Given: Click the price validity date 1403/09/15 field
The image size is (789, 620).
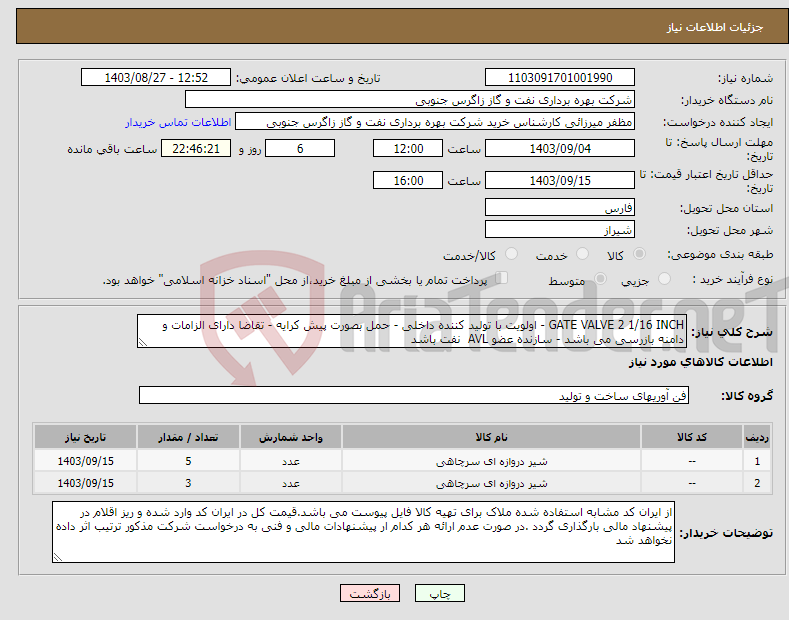Looking at the screenshot, I should 560,180.
